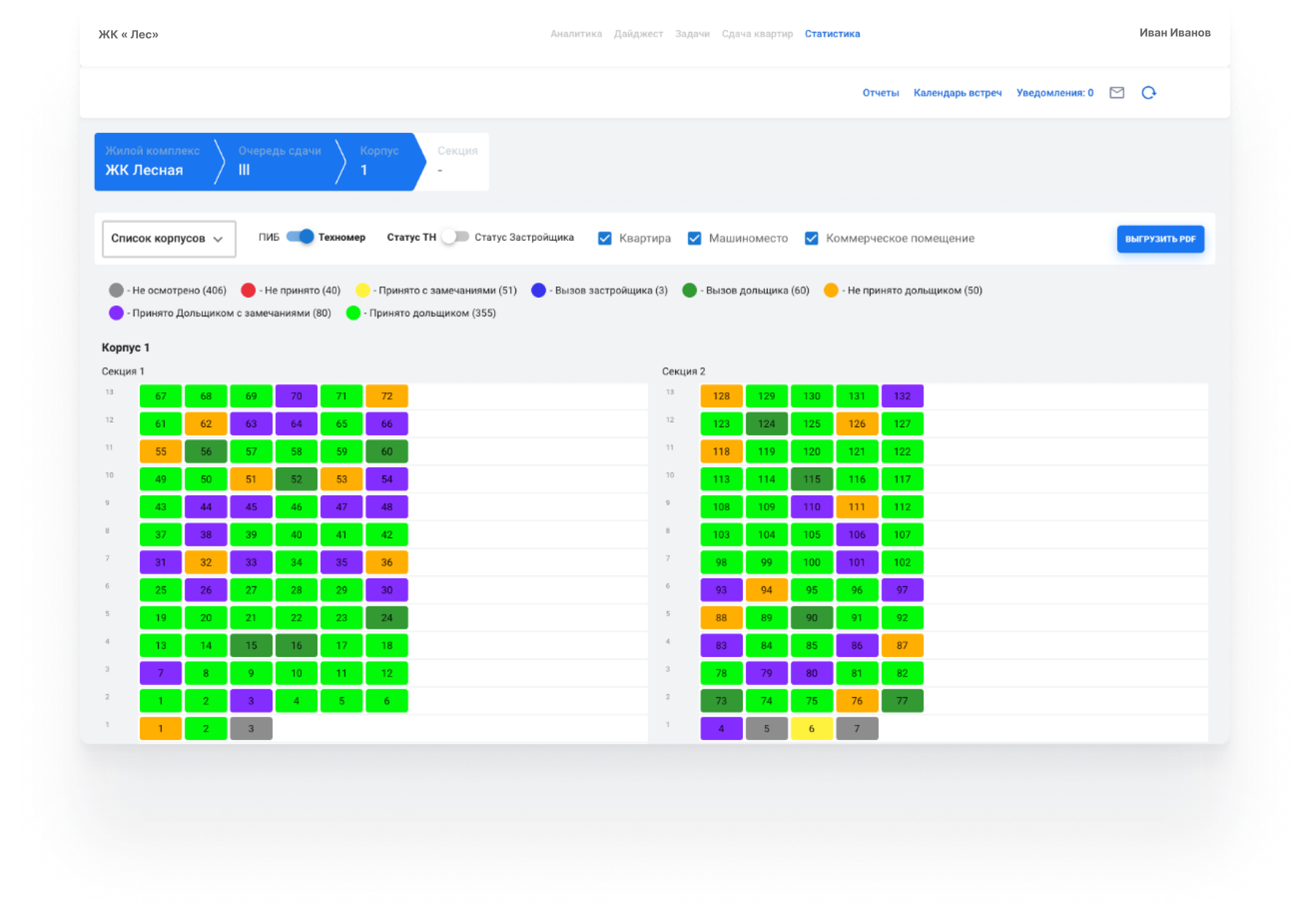Screen dimensions: 1310x924
Task: Click the red 'Не принято' legend circle
Action: click(248, 290)
